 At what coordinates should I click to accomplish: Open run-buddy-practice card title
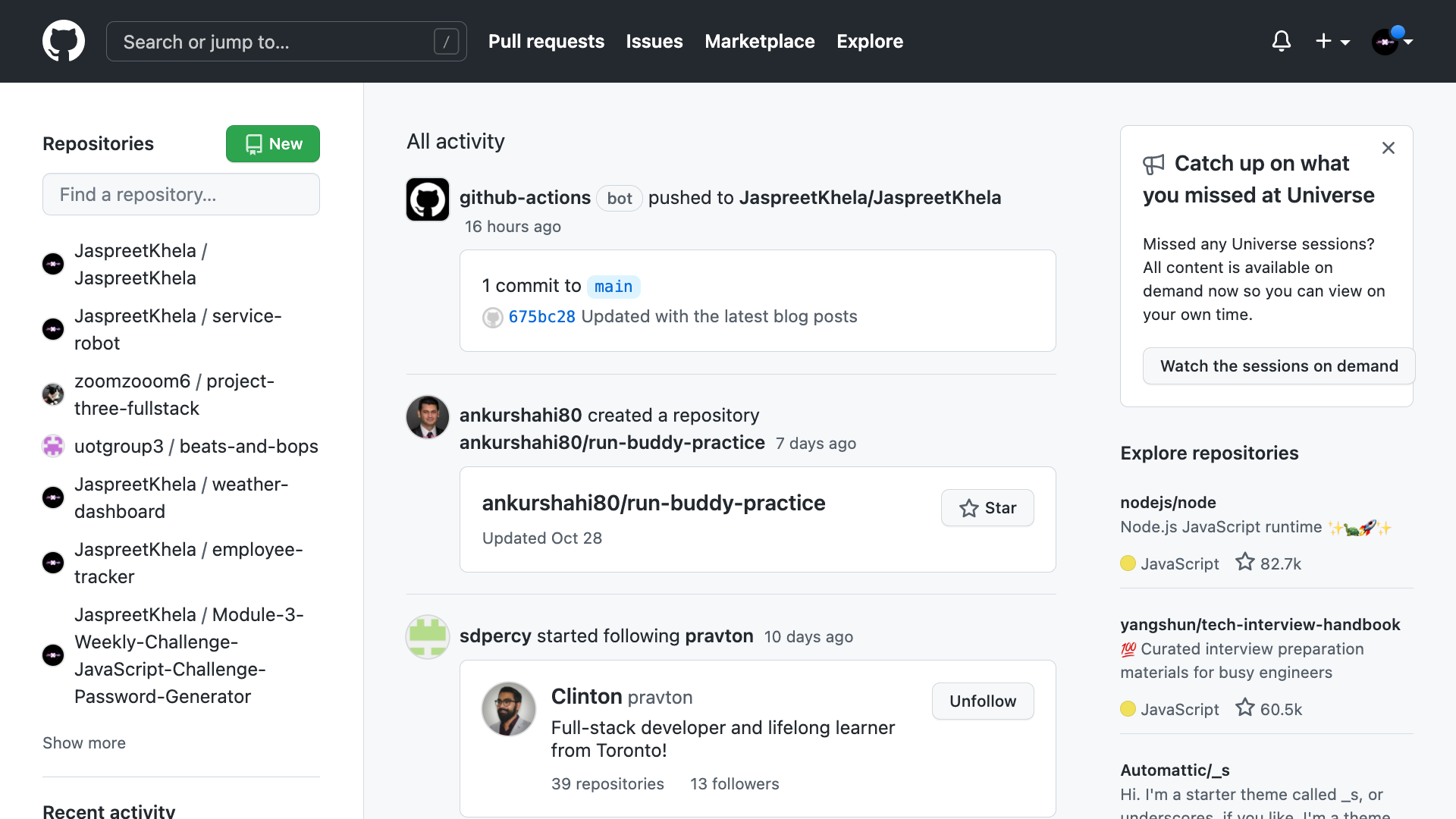pyautogui.click(x=654, y=504)
